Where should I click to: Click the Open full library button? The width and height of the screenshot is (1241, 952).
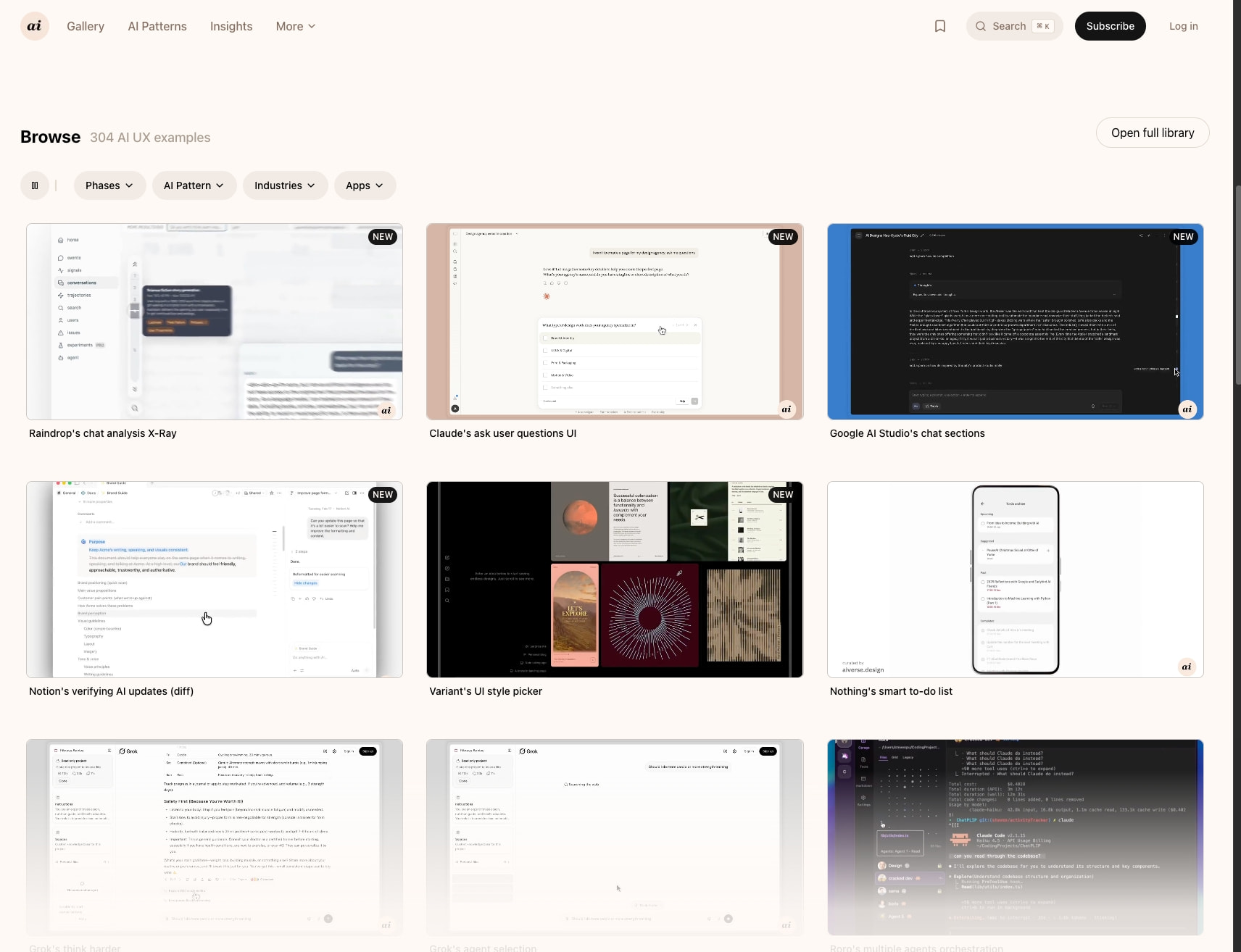point(1153,133)
